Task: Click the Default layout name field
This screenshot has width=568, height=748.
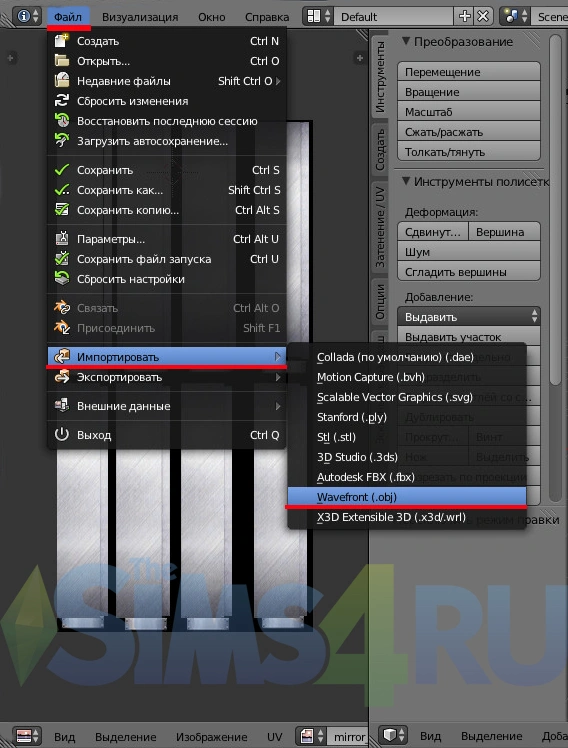Action: [394, 16]
